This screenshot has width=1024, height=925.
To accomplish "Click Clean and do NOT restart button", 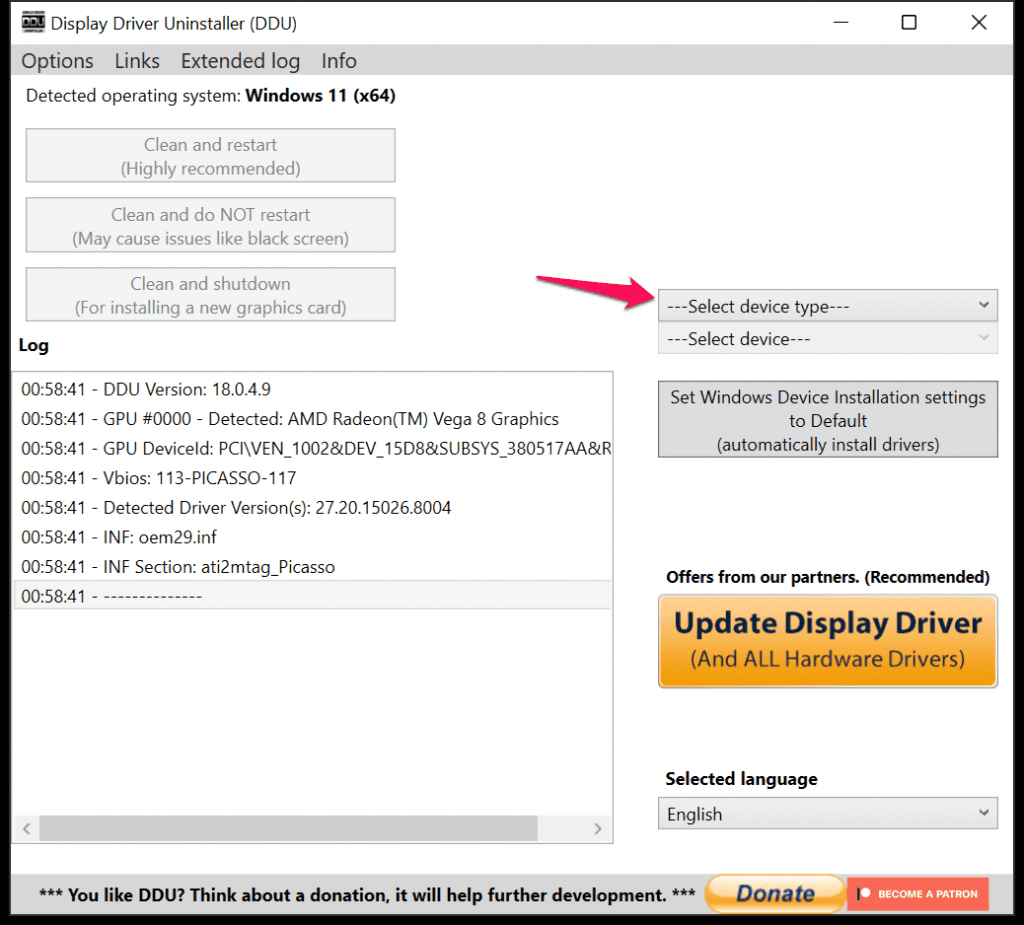I will [x=210, y=225].
